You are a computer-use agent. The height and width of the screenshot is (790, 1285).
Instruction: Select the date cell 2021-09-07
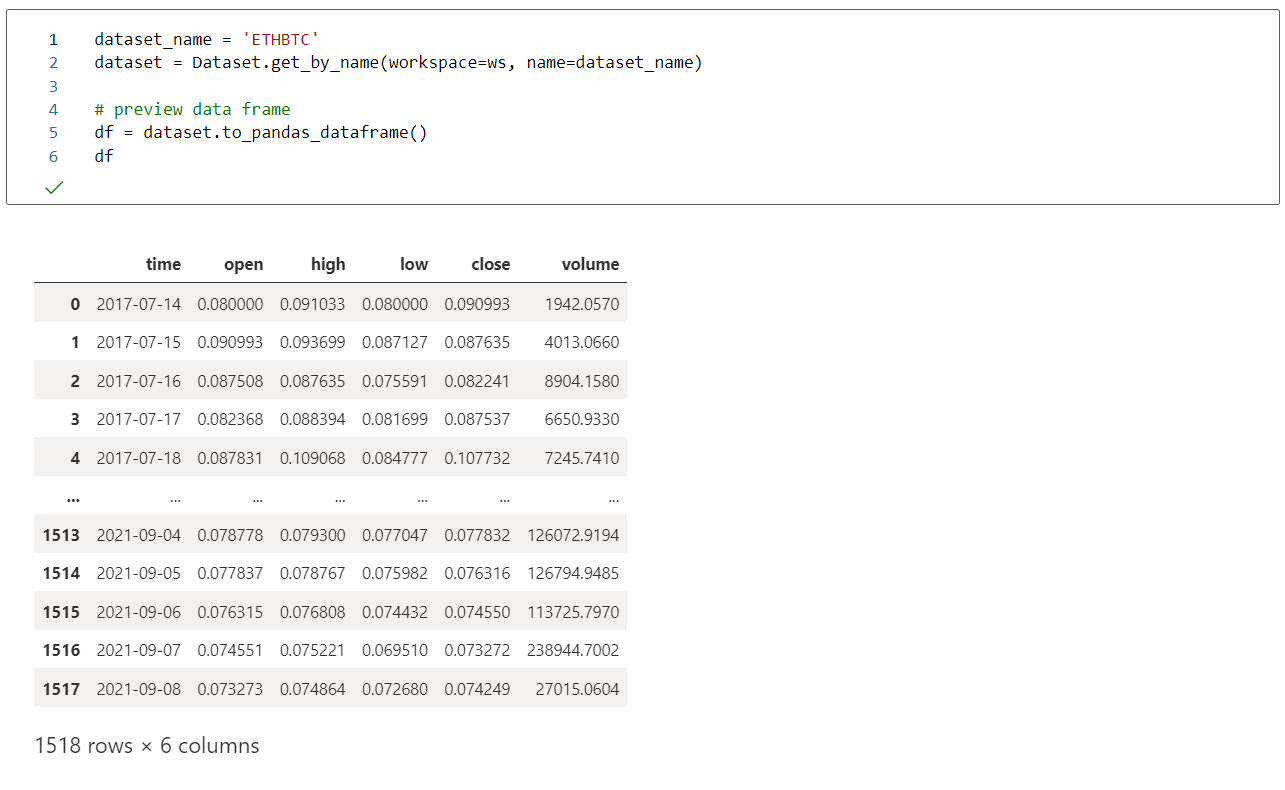(139, 650)
